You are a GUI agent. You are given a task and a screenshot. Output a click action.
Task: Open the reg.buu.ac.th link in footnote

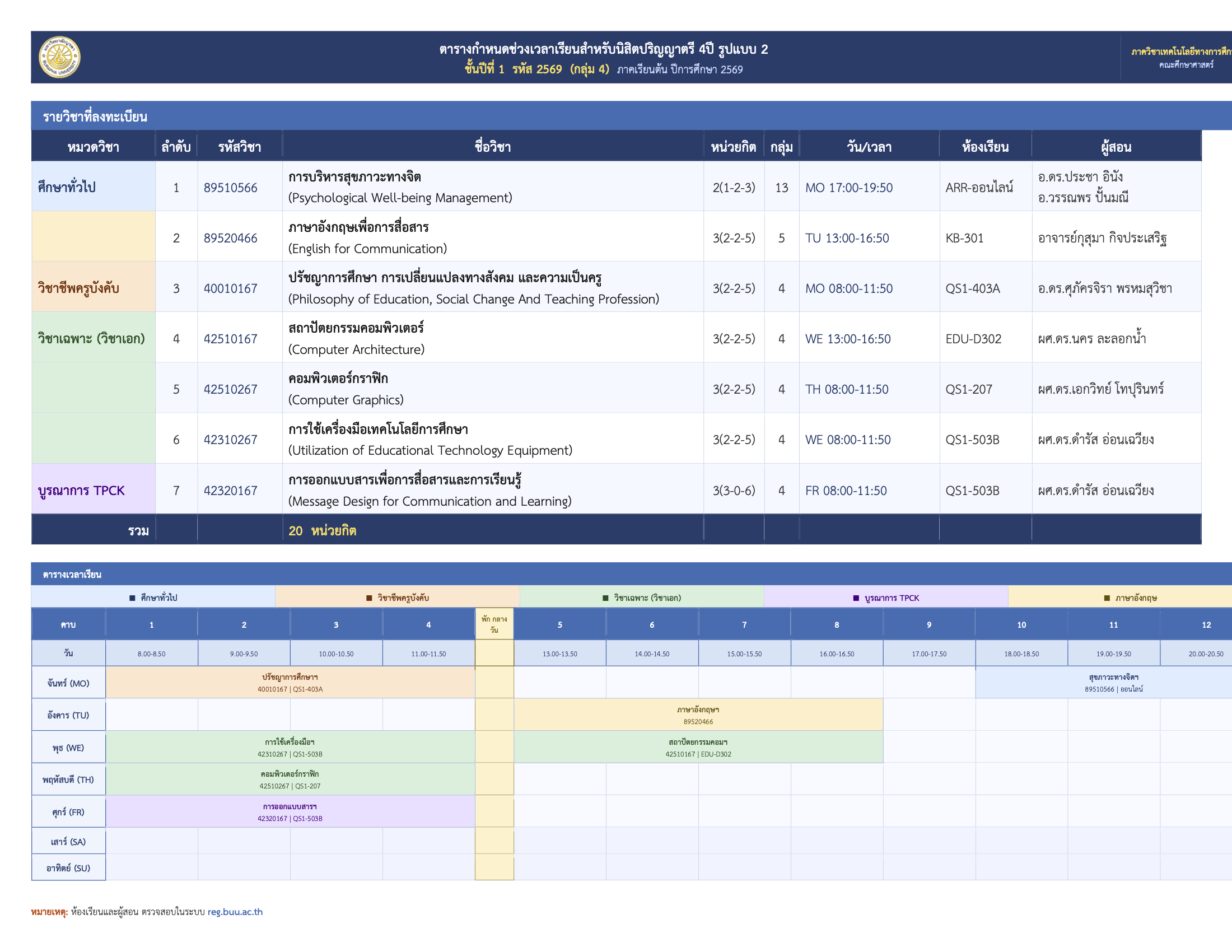tap(235, 911)
